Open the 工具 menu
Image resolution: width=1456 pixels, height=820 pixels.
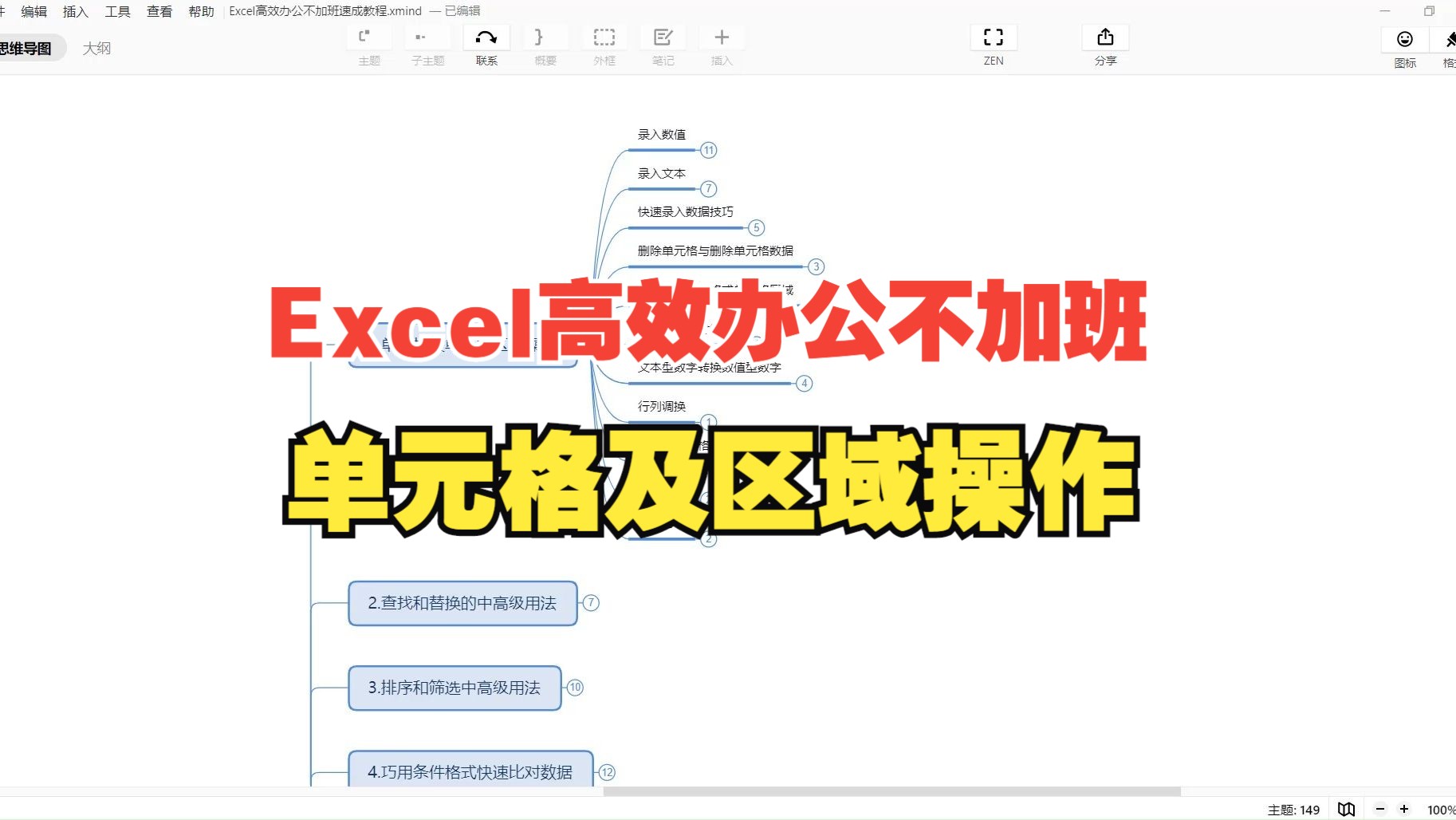117,11
